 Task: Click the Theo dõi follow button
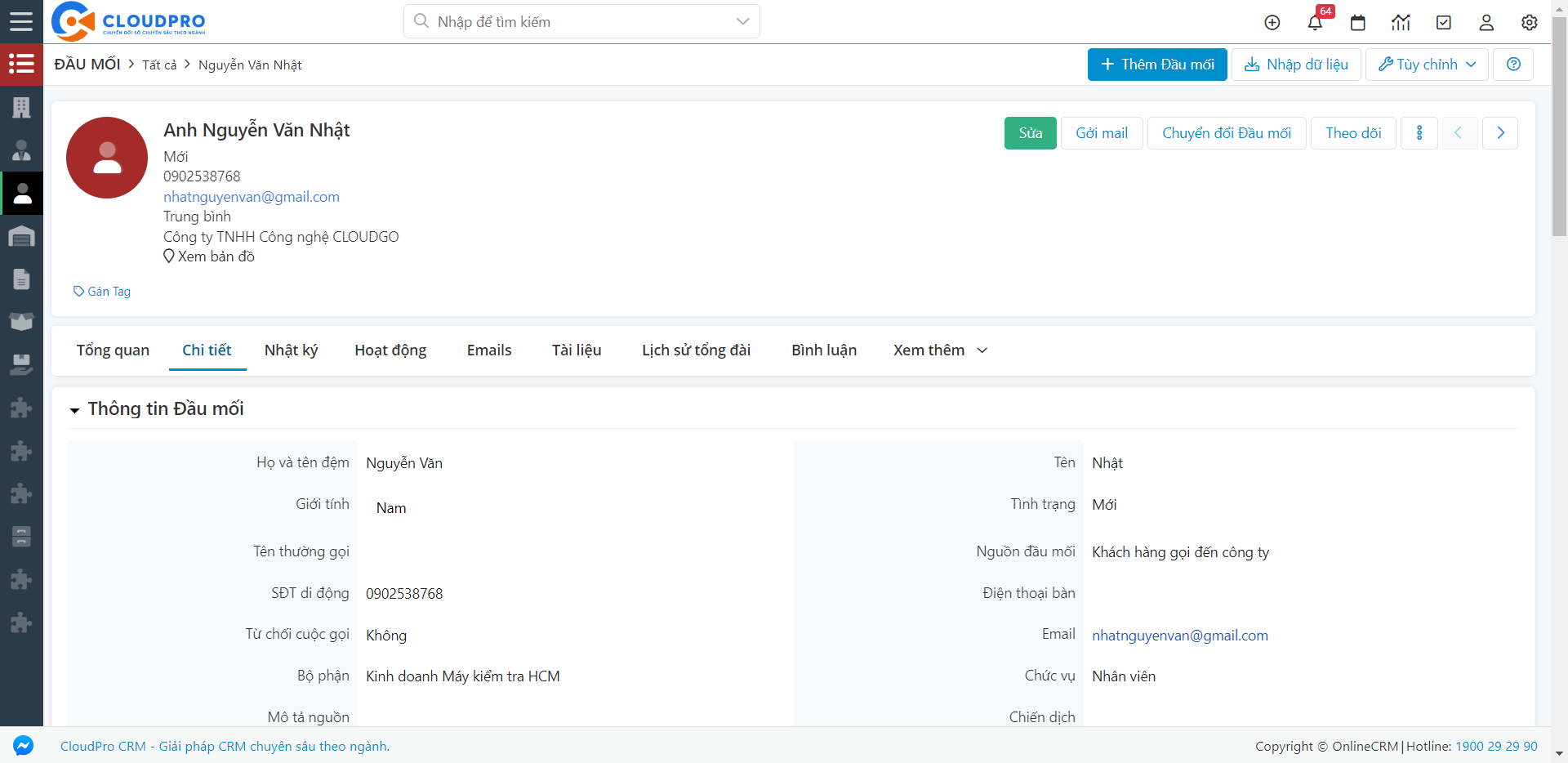coord(1353,133)
